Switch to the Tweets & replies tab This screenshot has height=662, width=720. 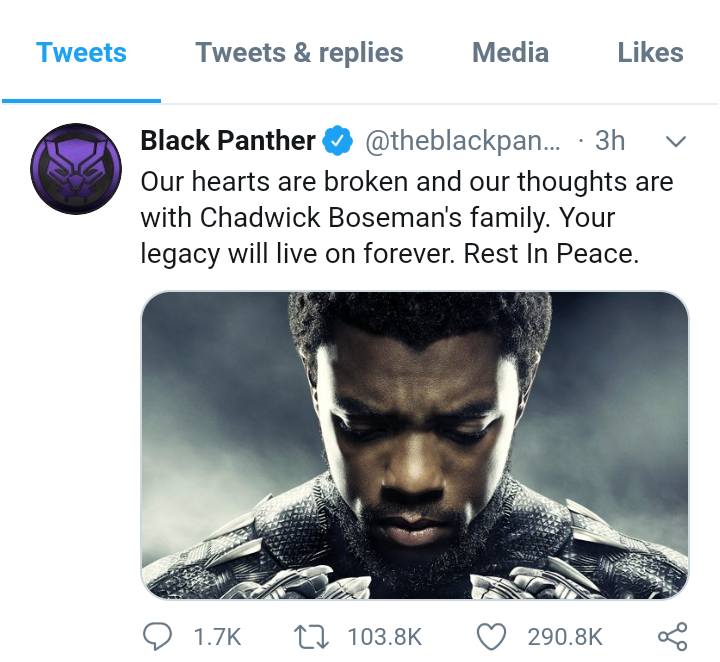pyautogui.click(x=299, y=53)
